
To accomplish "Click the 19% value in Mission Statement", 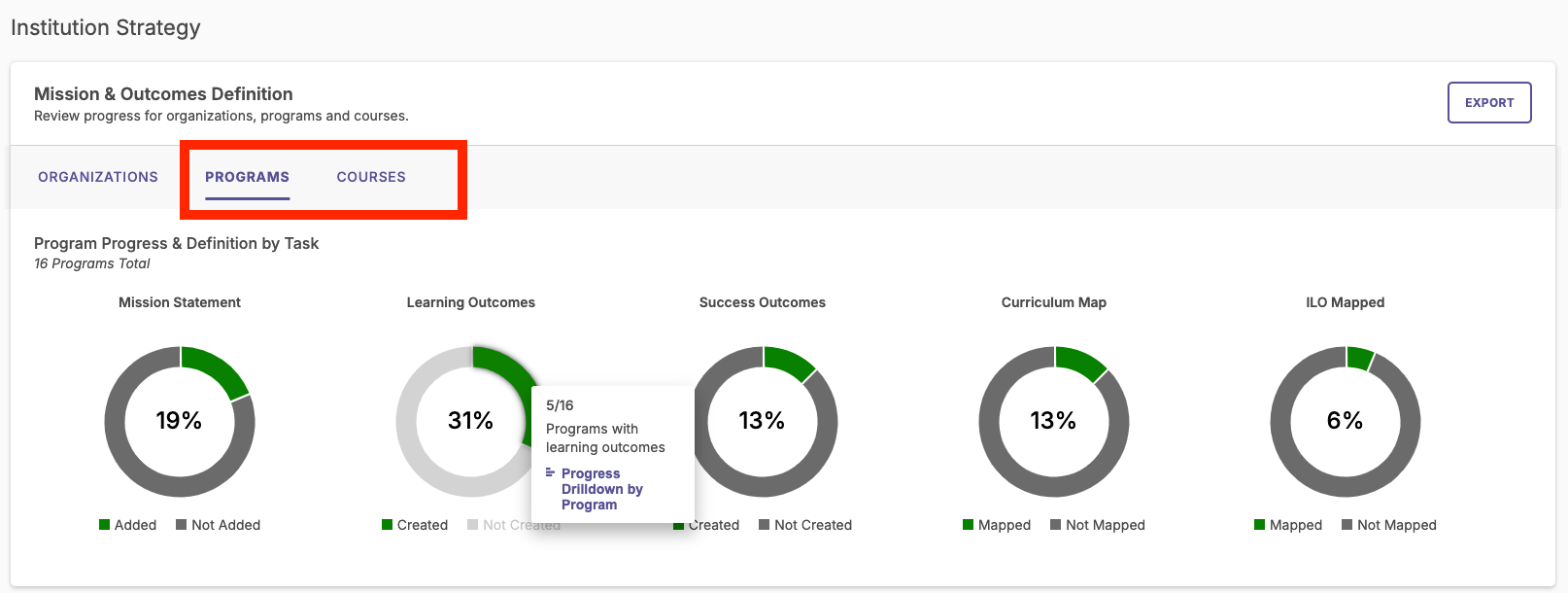I will tap(179, 421).
